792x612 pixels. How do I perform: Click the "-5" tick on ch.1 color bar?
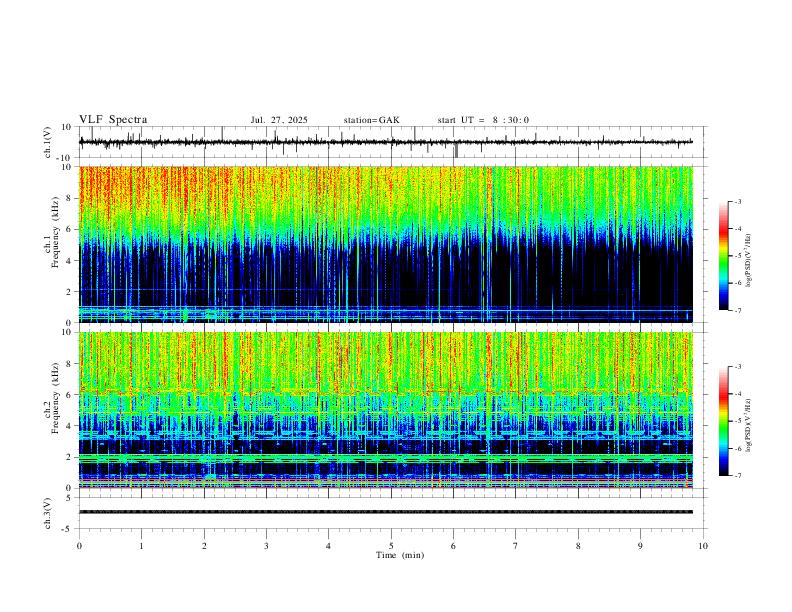click(x=737, y=256)
